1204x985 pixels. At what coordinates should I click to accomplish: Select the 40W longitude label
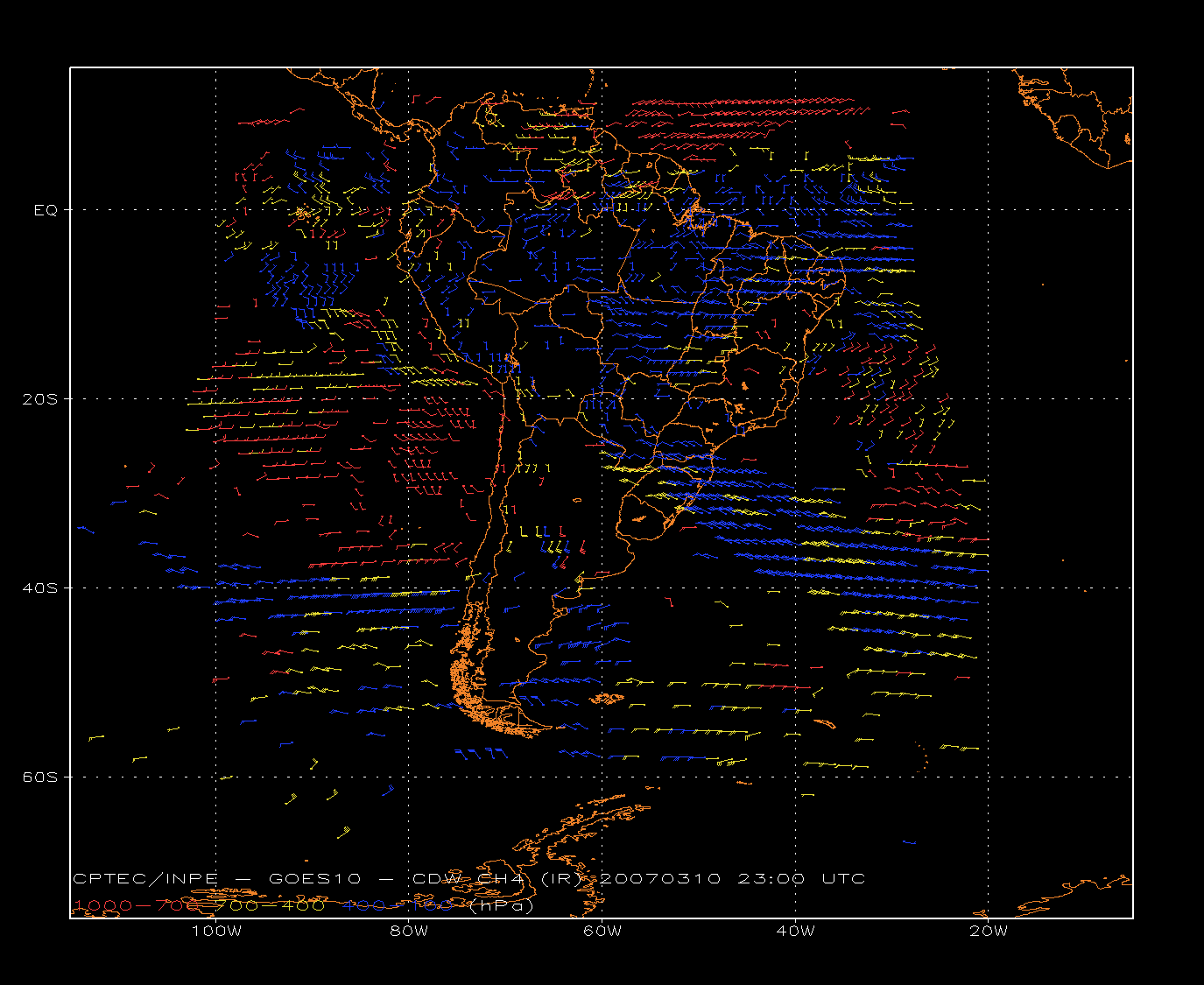(795, 931)
